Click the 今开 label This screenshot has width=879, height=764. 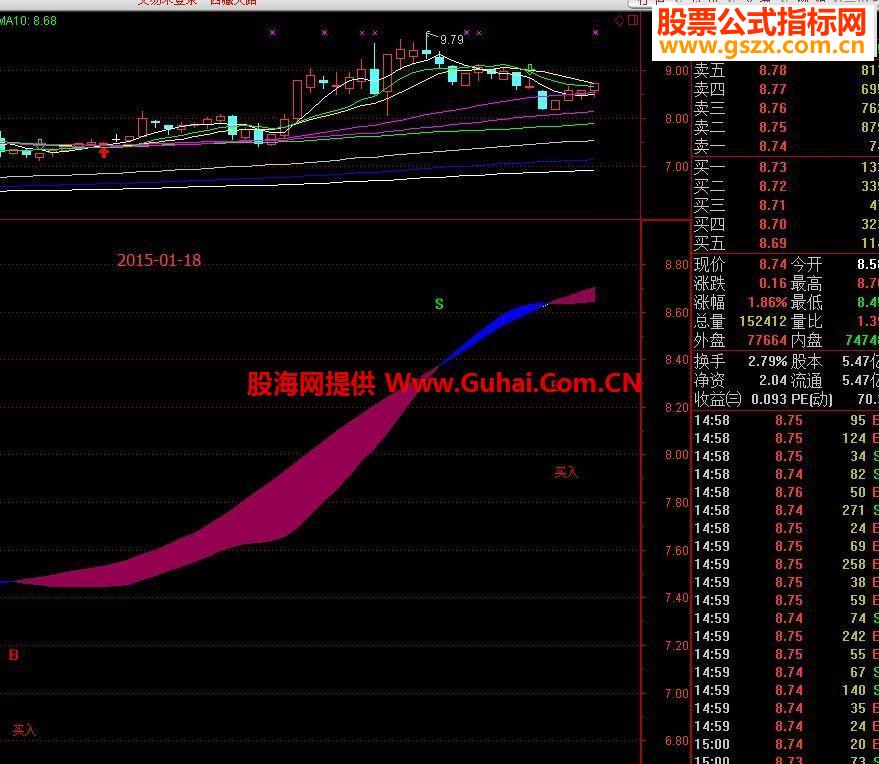click(x=807, y=265)
